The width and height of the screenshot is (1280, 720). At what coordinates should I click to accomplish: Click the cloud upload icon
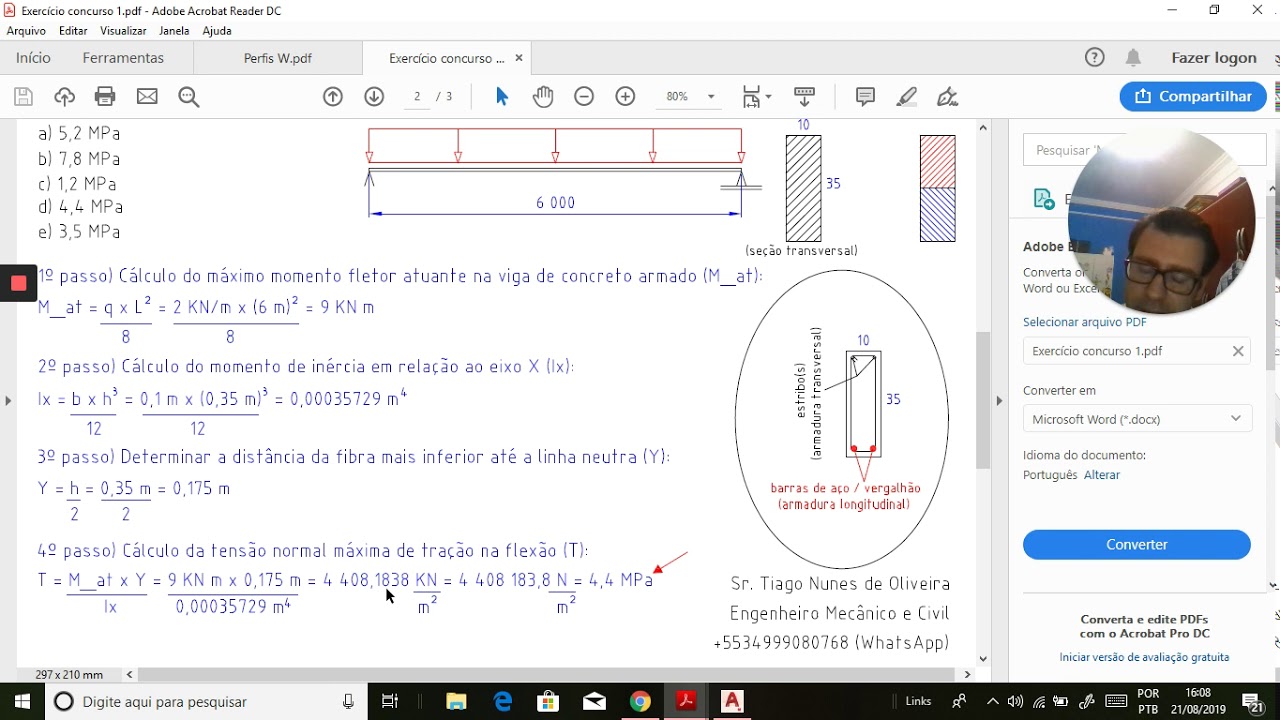point(65,97)
